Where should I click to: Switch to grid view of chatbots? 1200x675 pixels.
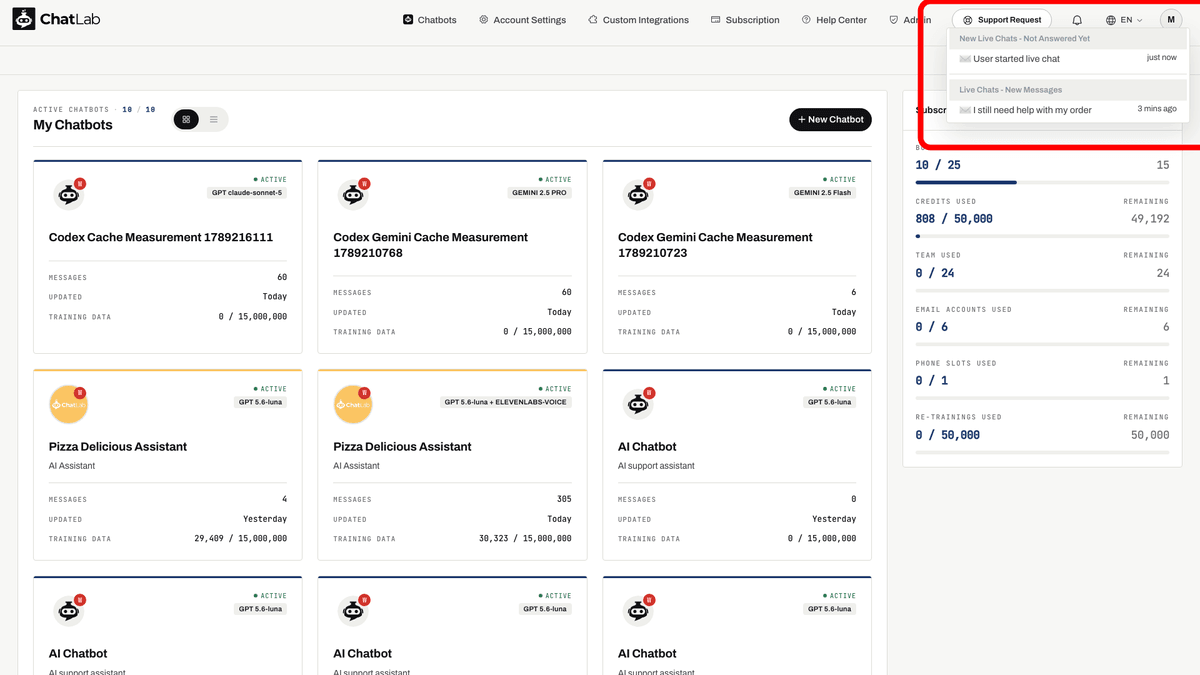[x=186, y=120]
